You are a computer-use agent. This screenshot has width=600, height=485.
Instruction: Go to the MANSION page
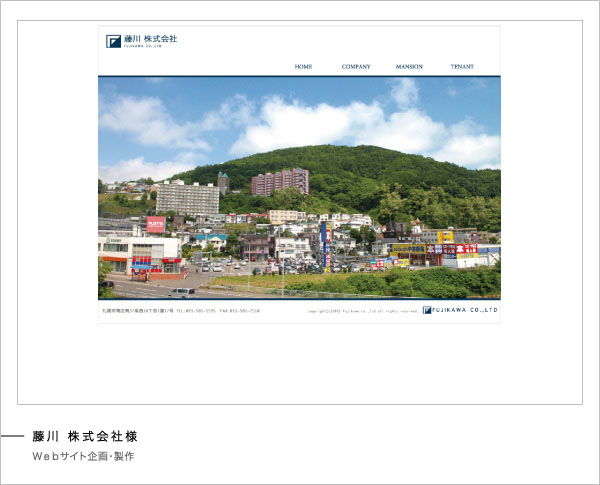click(x=409, y=67)
